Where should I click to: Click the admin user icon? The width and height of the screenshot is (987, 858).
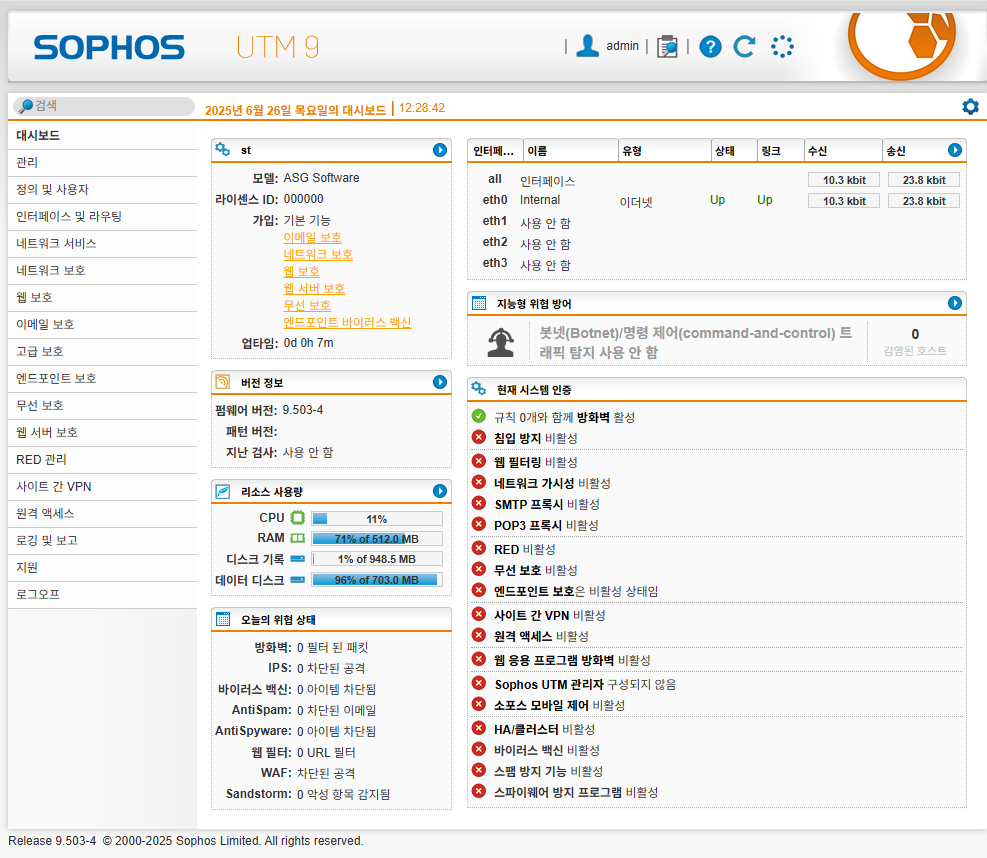(587, 46)
